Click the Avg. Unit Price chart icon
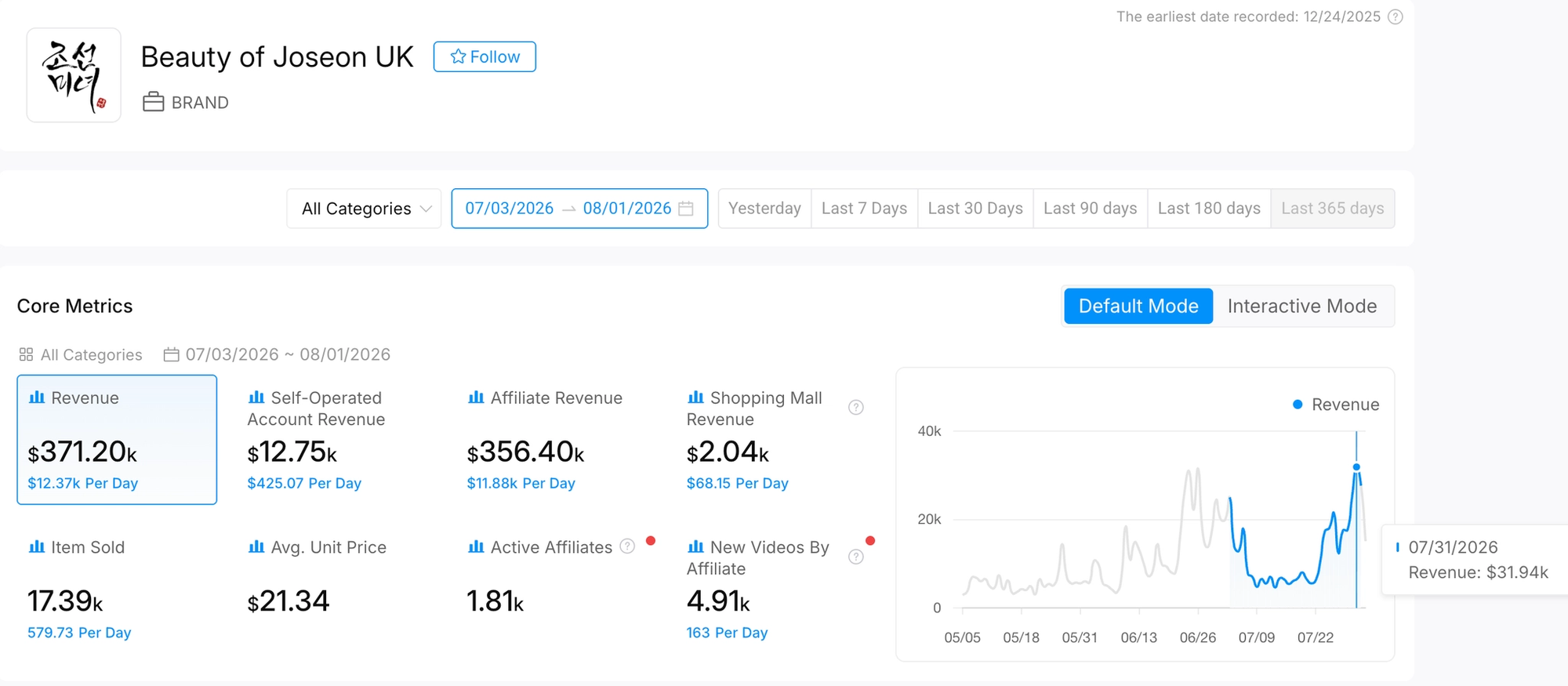Image resolution: width=1568 pixels, height=686 pixels. (x=256, y=546)
